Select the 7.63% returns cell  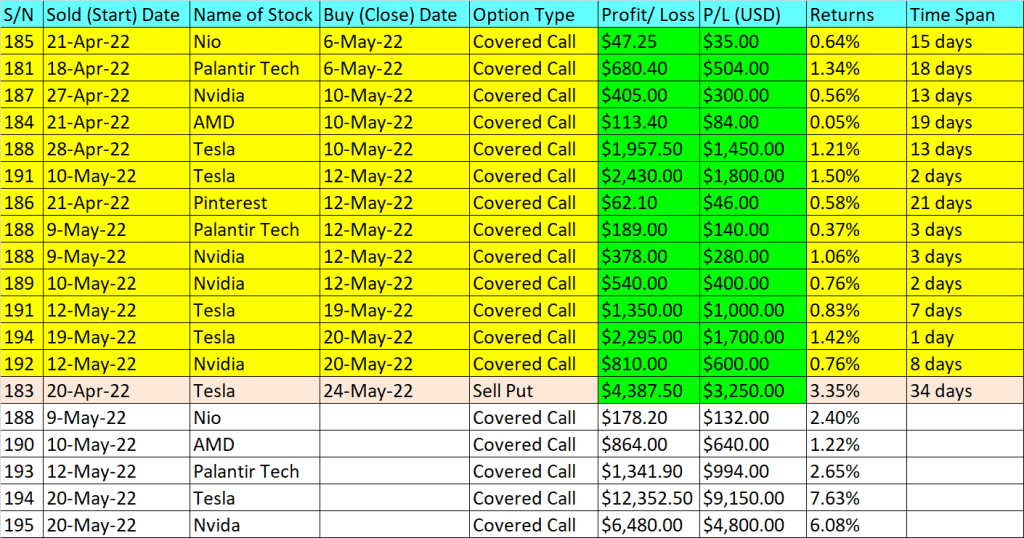tap(855, 498)
